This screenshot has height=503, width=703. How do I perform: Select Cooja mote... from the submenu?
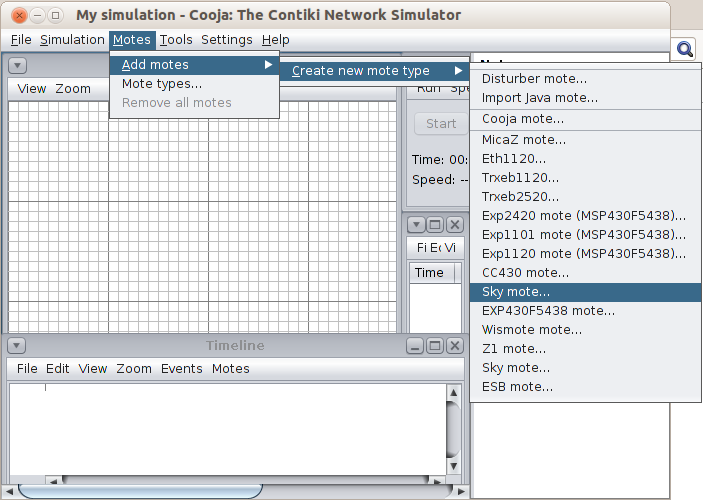[522, 118]
